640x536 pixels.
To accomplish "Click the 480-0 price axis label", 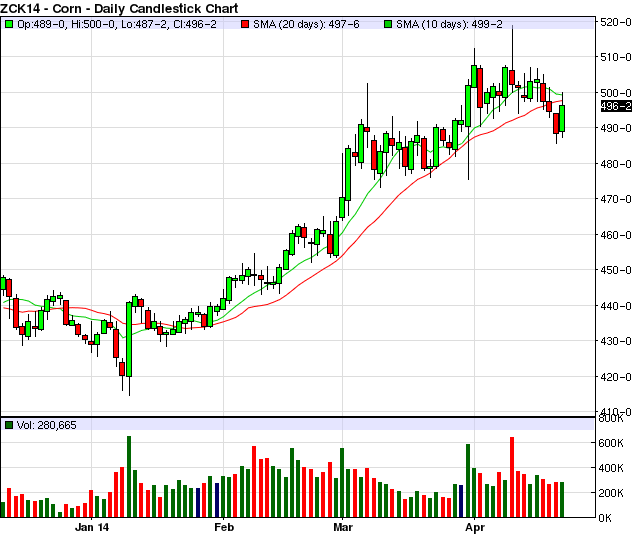I will [616, 164].
